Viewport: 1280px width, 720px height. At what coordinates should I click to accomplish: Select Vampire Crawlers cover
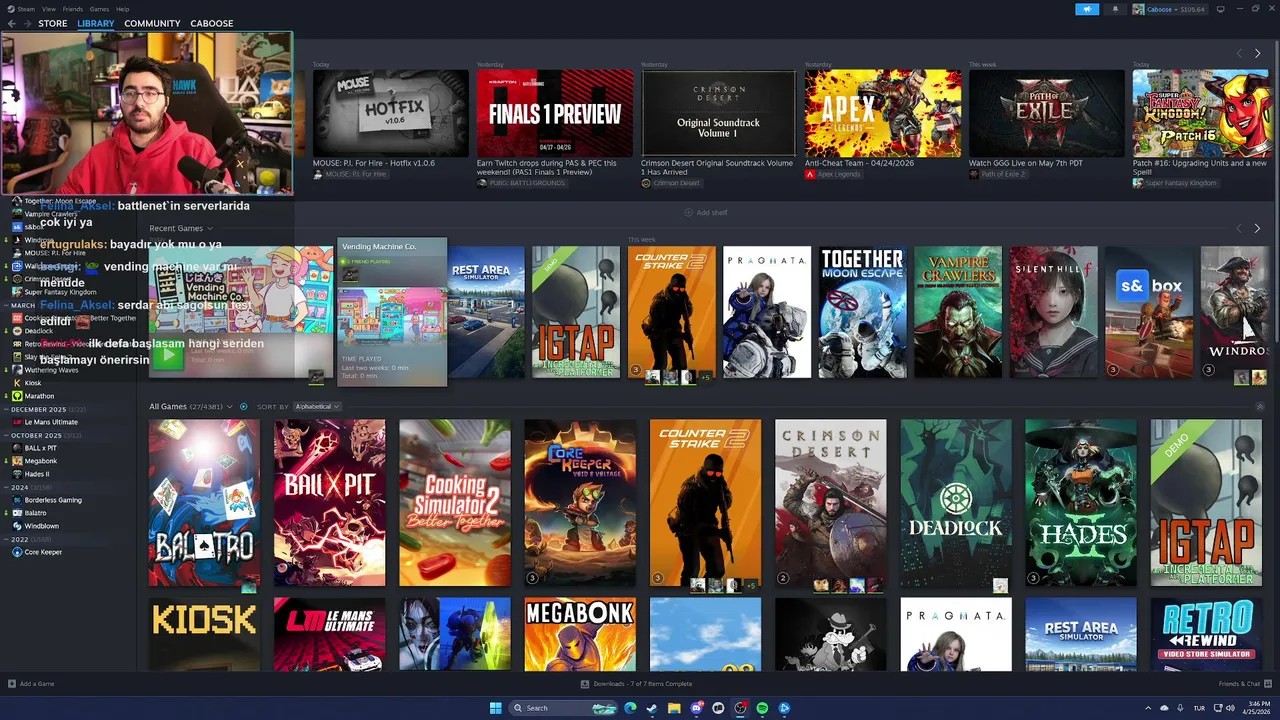[x=958, y=312]
